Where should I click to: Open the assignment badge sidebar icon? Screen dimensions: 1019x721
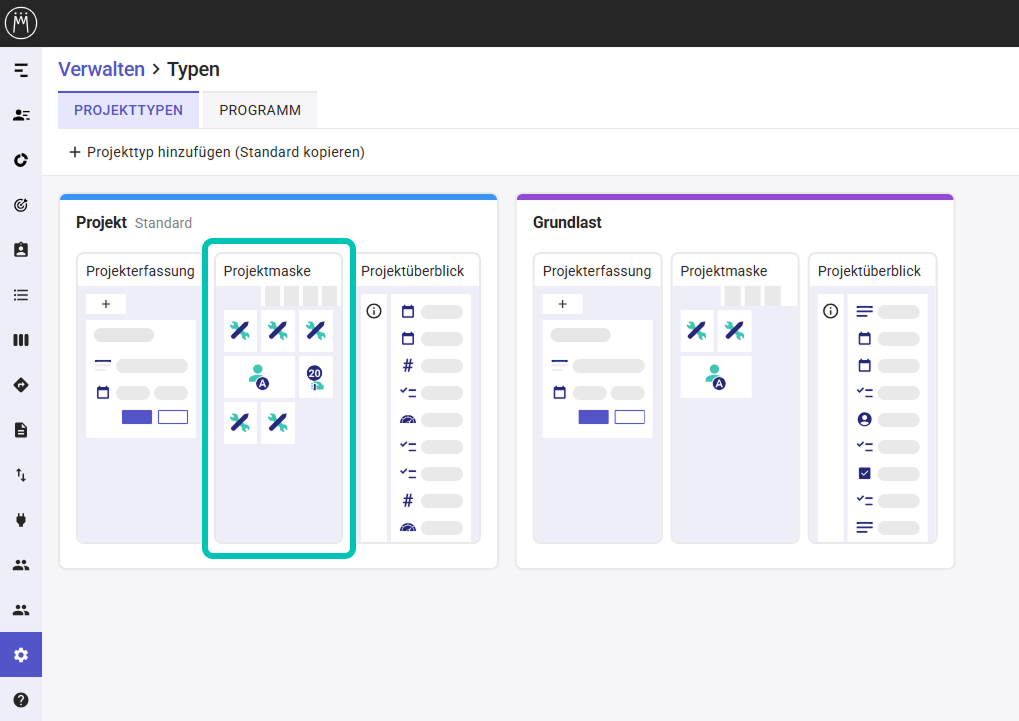click(x=21, y=250)
